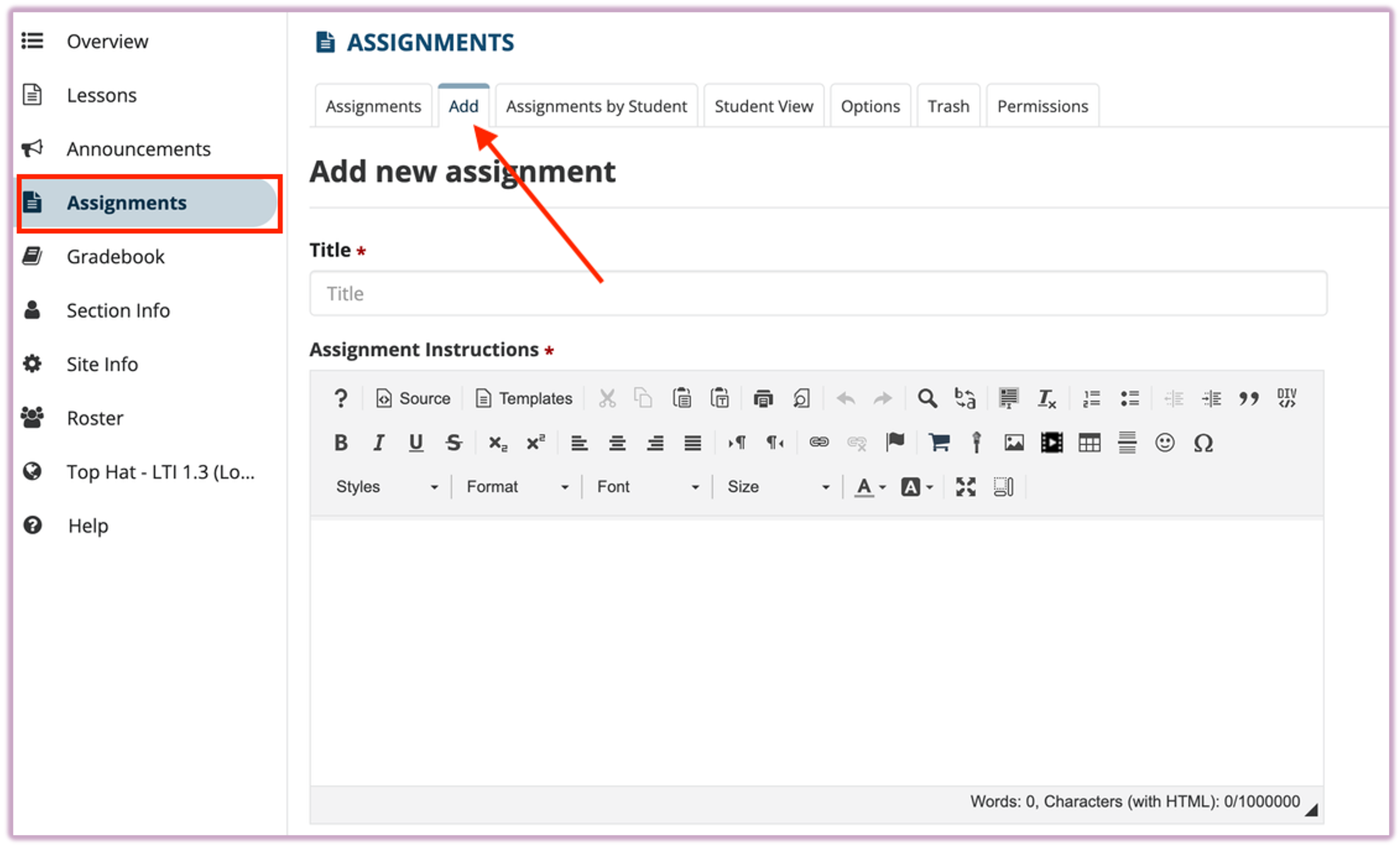Insert a table
Viewport: 1400px width, 847px height.
point(1089,443)
